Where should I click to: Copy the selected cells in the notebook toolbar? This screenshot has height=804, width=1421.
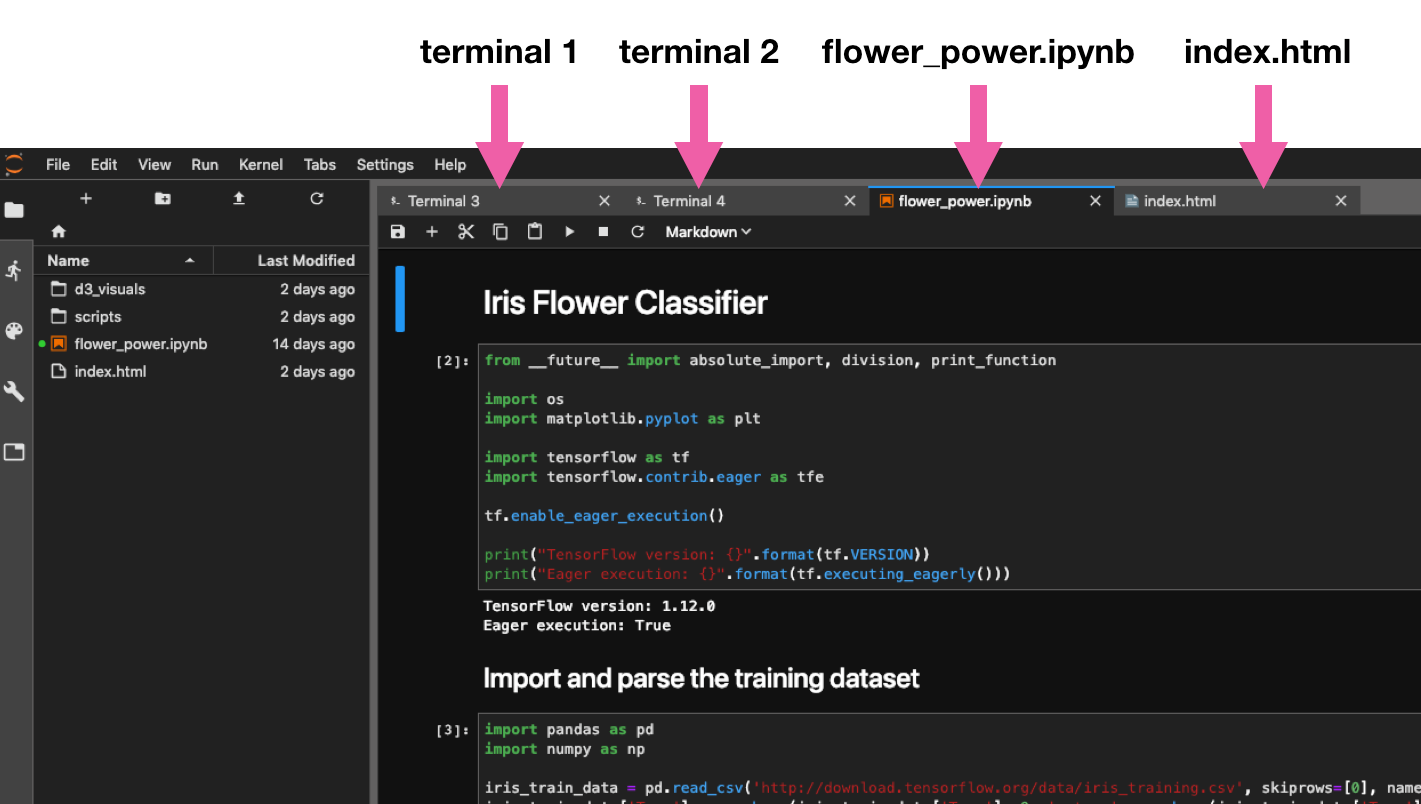(x=500, y=232)
